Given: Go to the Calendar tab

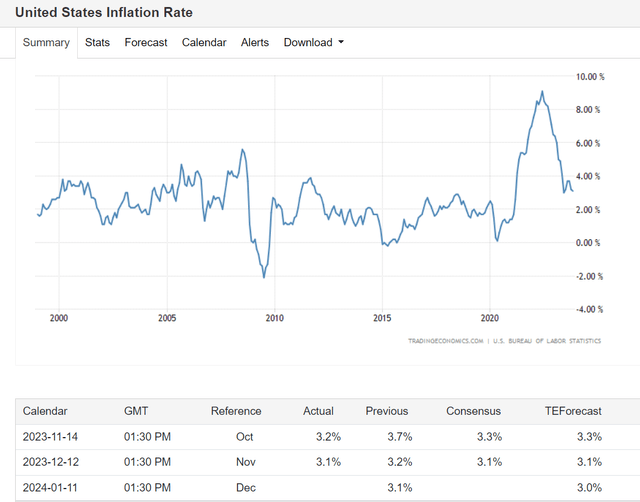Looking at the screenshot, I should pos(204,42).
